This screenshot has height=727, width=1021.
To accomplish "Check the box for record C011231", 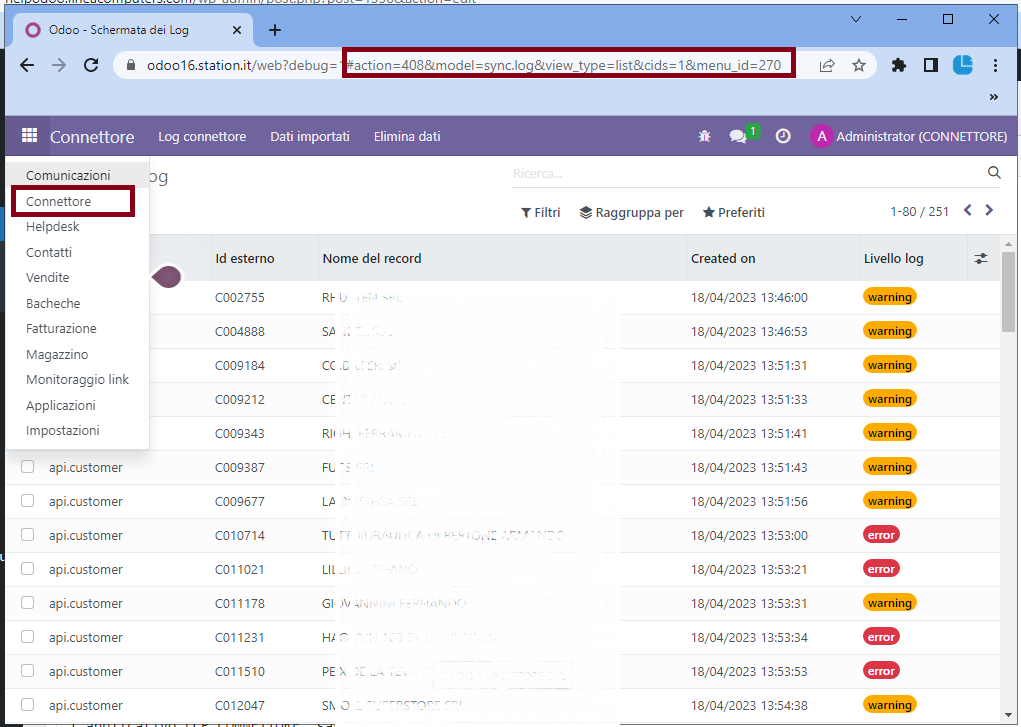I will coord(28,637).
